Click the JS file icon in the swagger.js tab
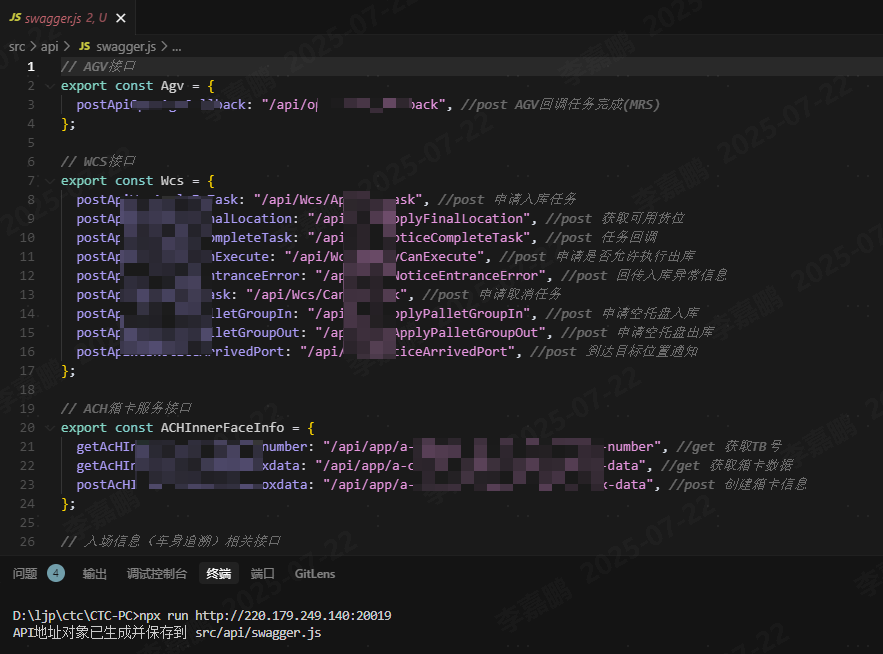Screen dimensions: 883x654 15,17
